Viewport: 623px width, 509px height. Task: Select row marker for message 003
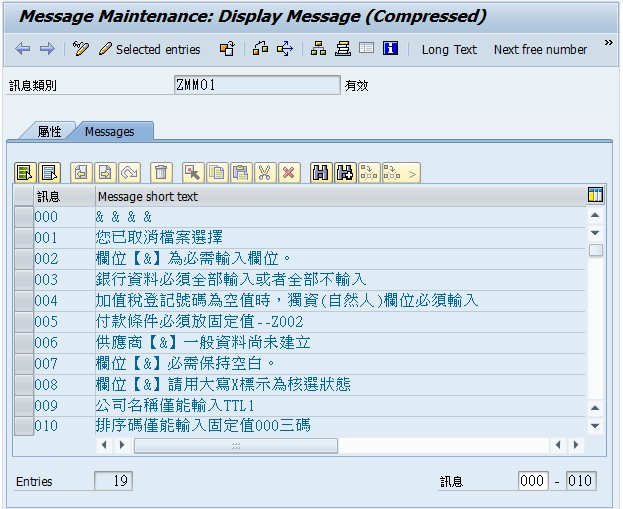[x=23, y=280]
